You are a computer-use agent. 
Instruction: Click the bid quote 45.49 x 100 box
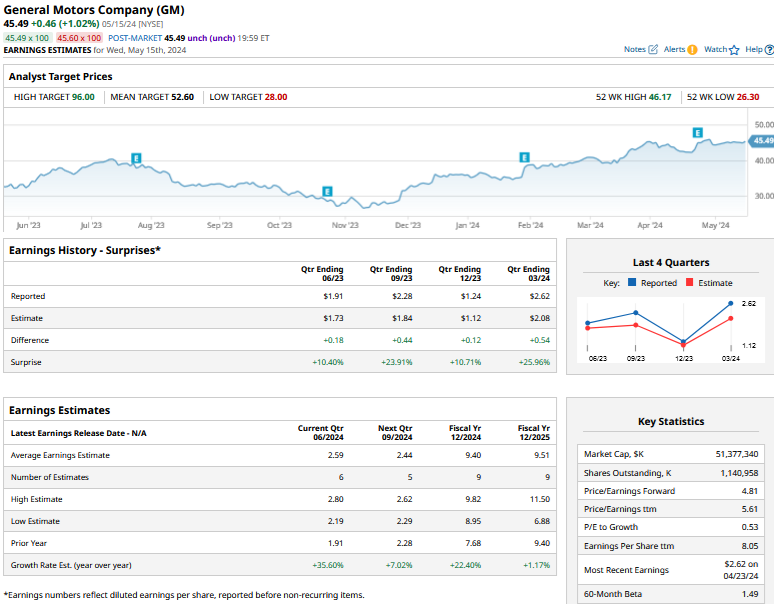click(28, 37)
